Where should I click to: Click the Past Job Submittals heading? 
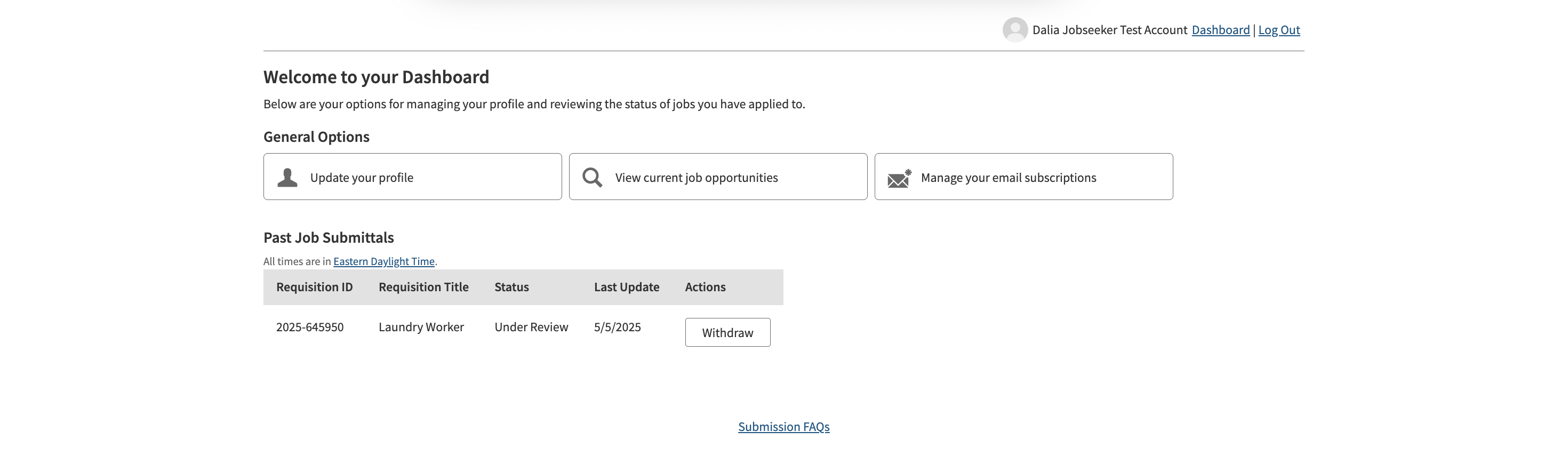[x=329, y=237]
